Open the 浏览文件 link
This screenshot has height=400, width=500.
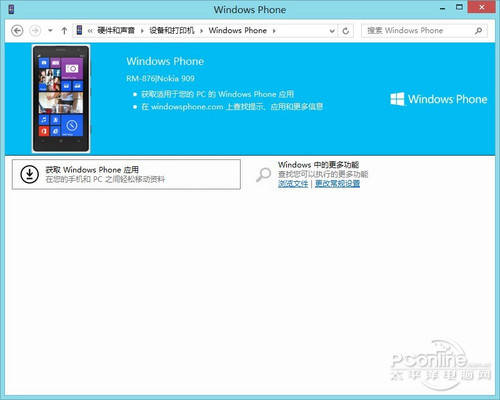(x=293, y=184)
